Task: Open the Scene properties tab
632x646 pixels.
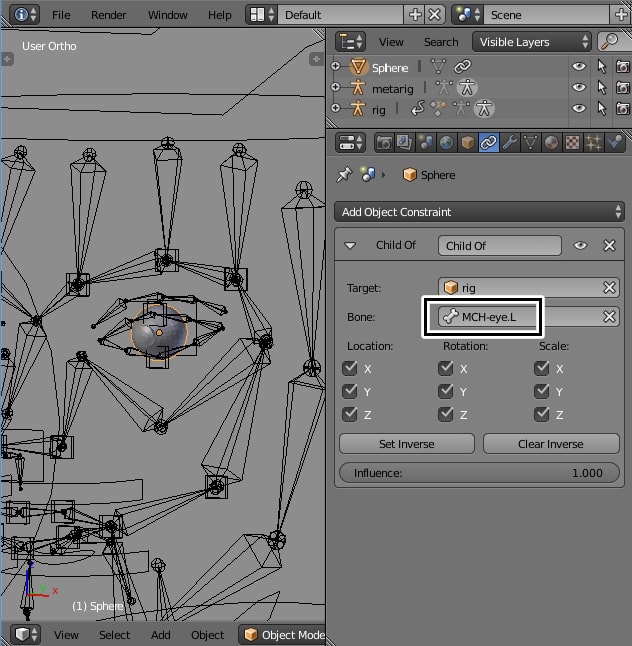Action: pyautogui.click(x=426, y=143)
